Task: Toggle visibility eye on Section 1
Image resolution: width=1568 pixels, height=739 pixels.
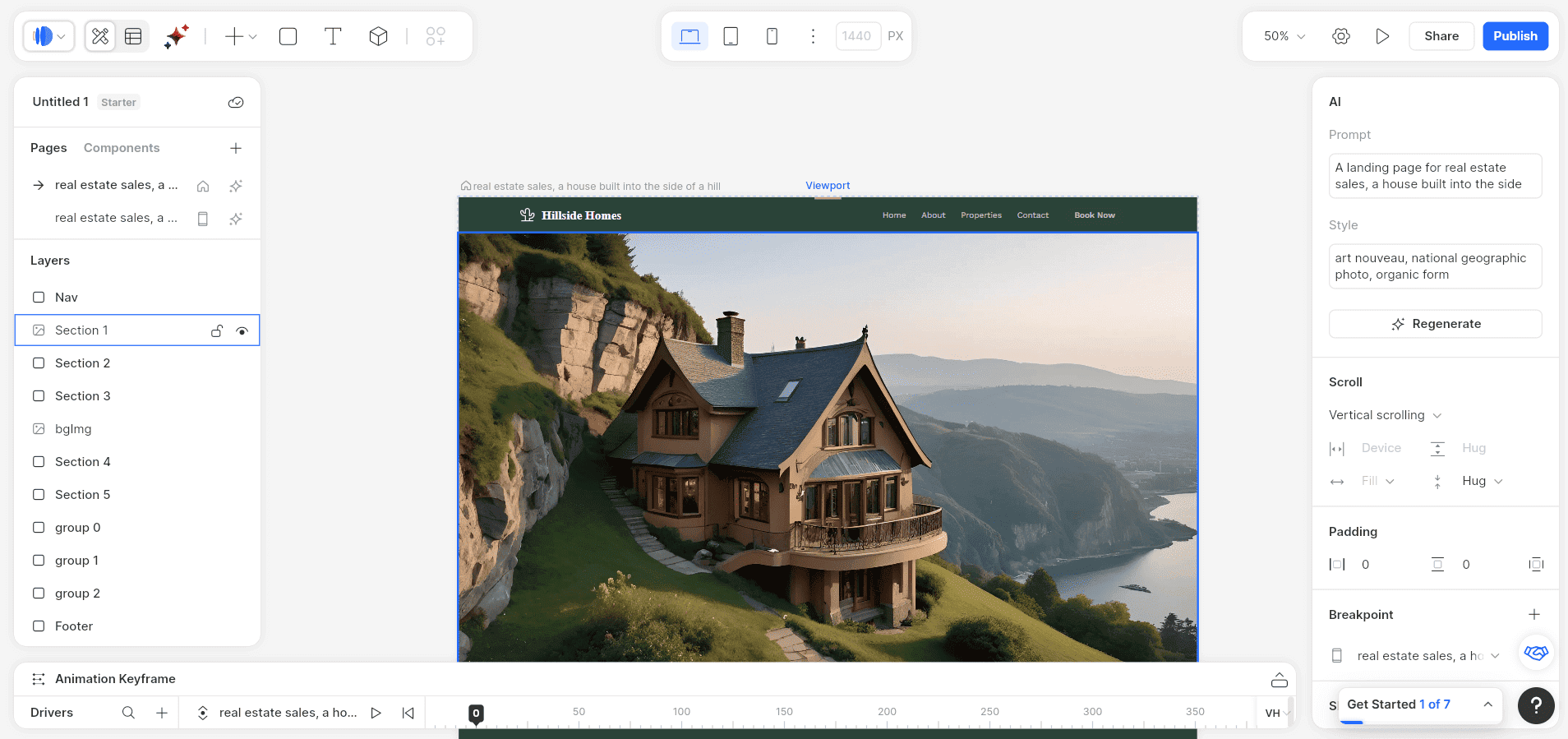Action: click(x=242, y=330)
